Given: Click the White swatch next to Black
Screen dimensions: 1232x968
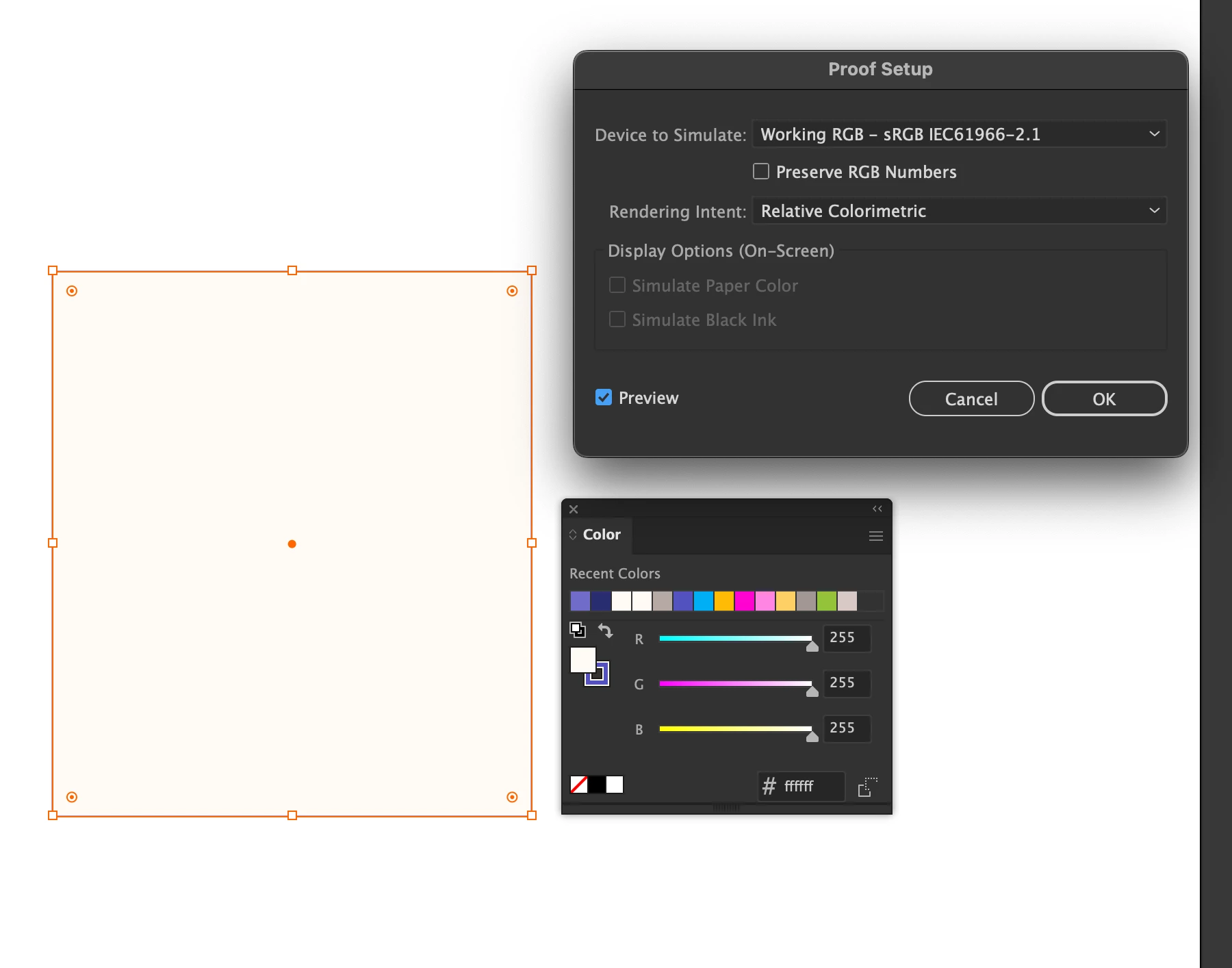Looking at the screenshot, I should 615,785.
